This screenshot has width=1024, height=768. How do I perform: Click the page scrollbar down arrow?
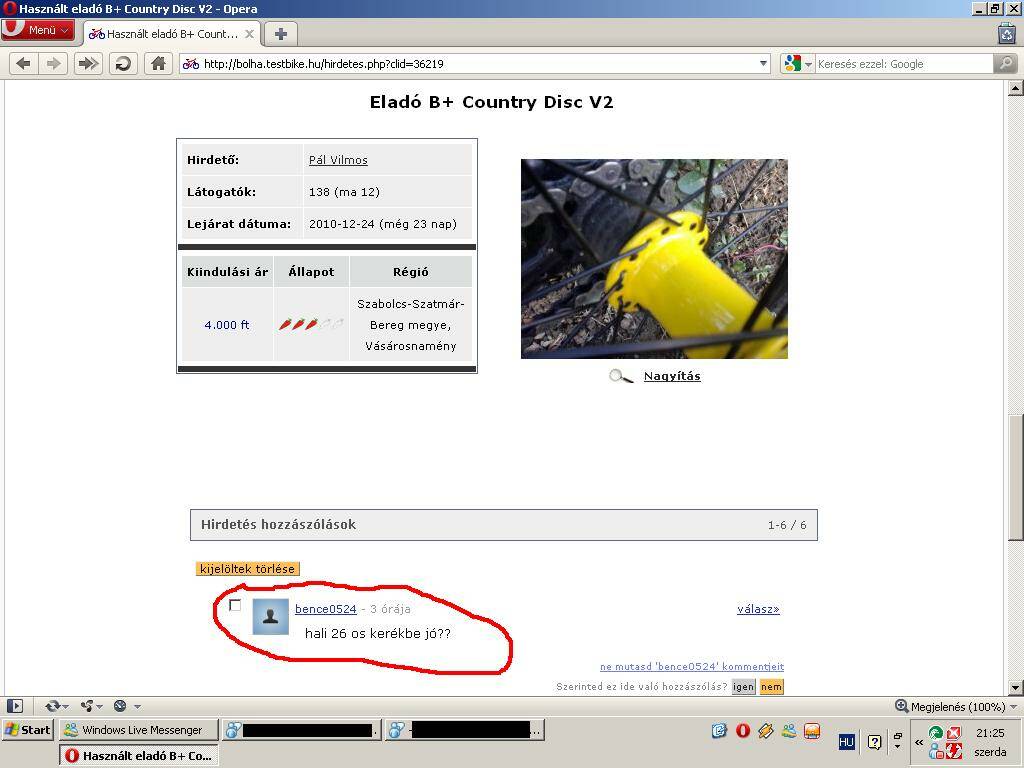point(1016,687)
